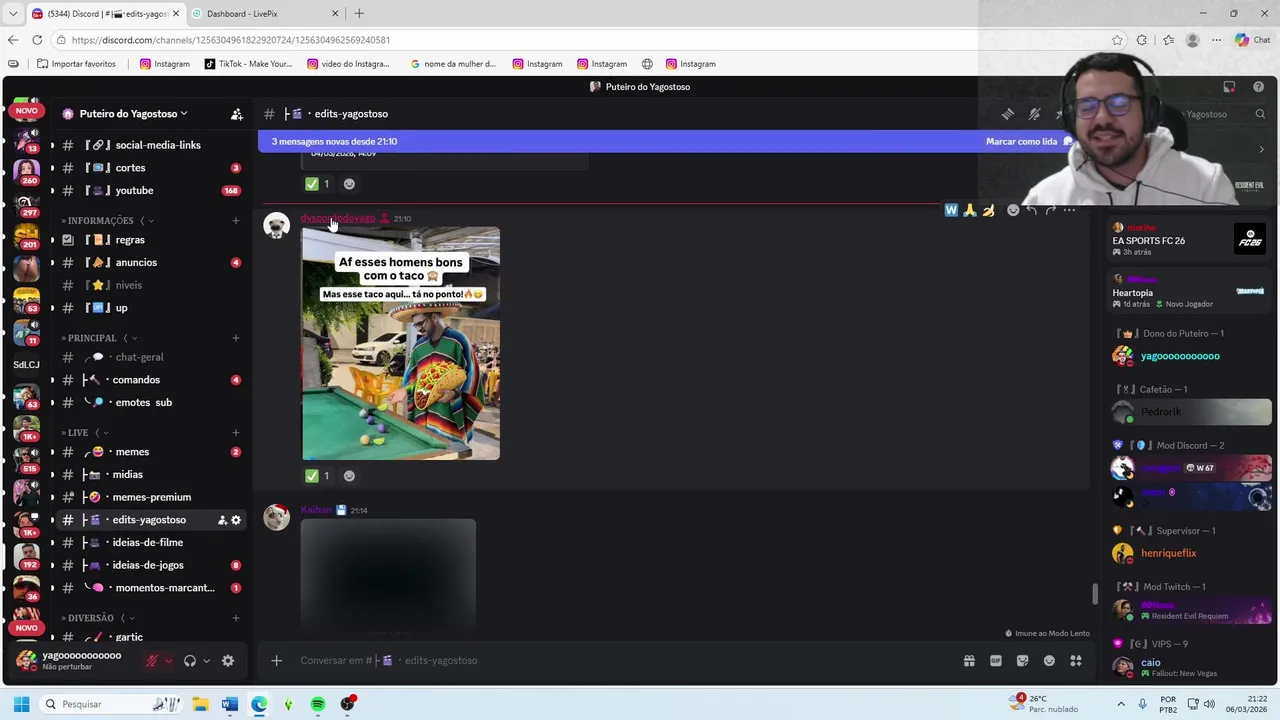Add channel to PRINCIPAL category
Screen dimensions: 1280x720
(x=236, y=338)
